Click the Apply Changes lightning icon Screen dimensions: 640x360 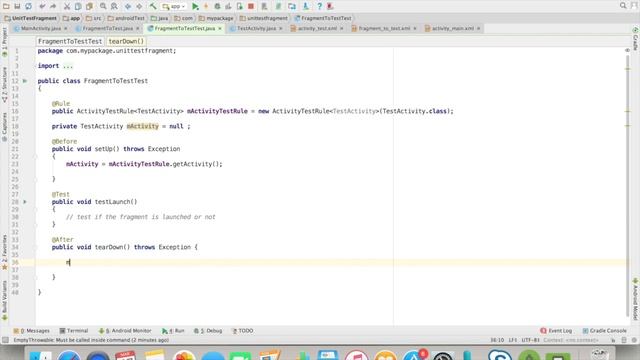click(x=206, y=6)
